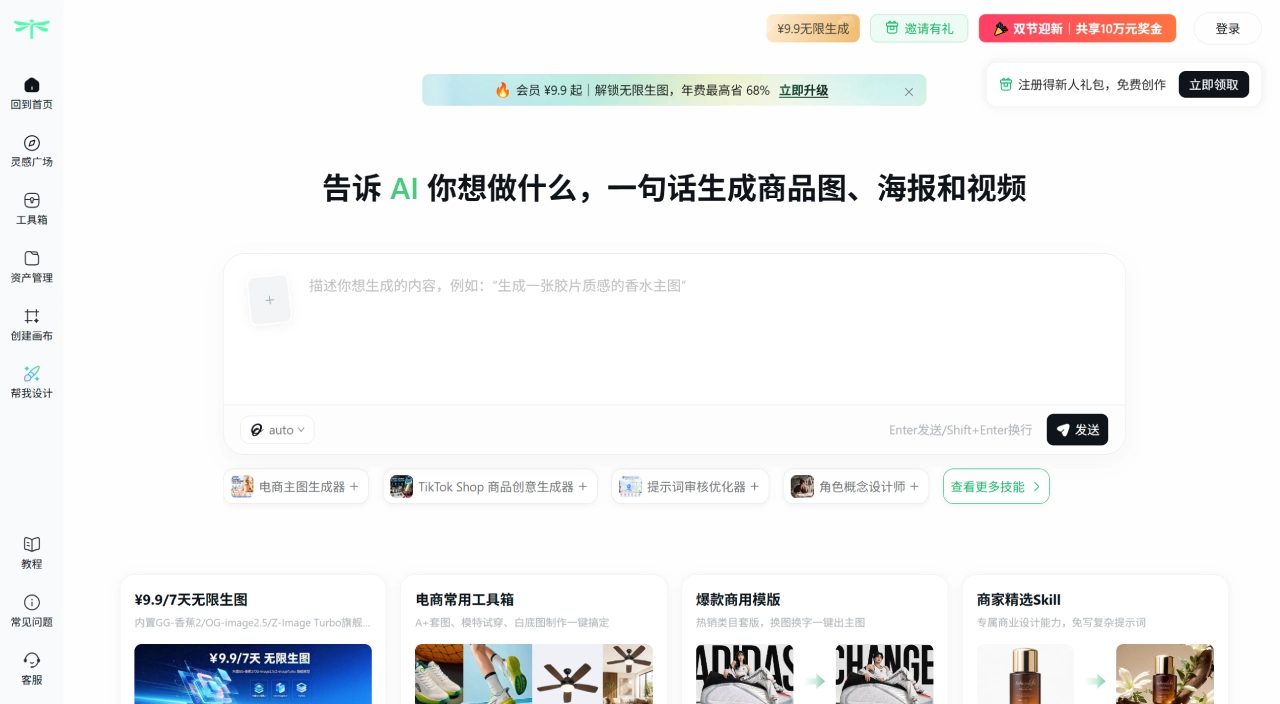Viewport: 1280px width, 704px height.
Task: Select 创建画布 canvas icon
Action: tap(32, 316)
